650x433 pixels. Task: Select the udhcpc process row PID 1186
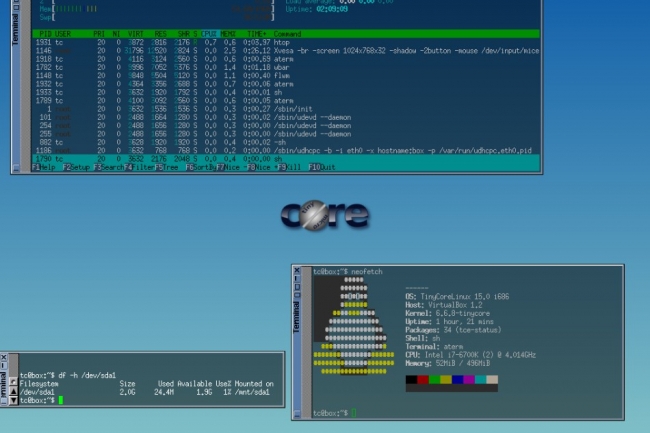click(286, 150)
